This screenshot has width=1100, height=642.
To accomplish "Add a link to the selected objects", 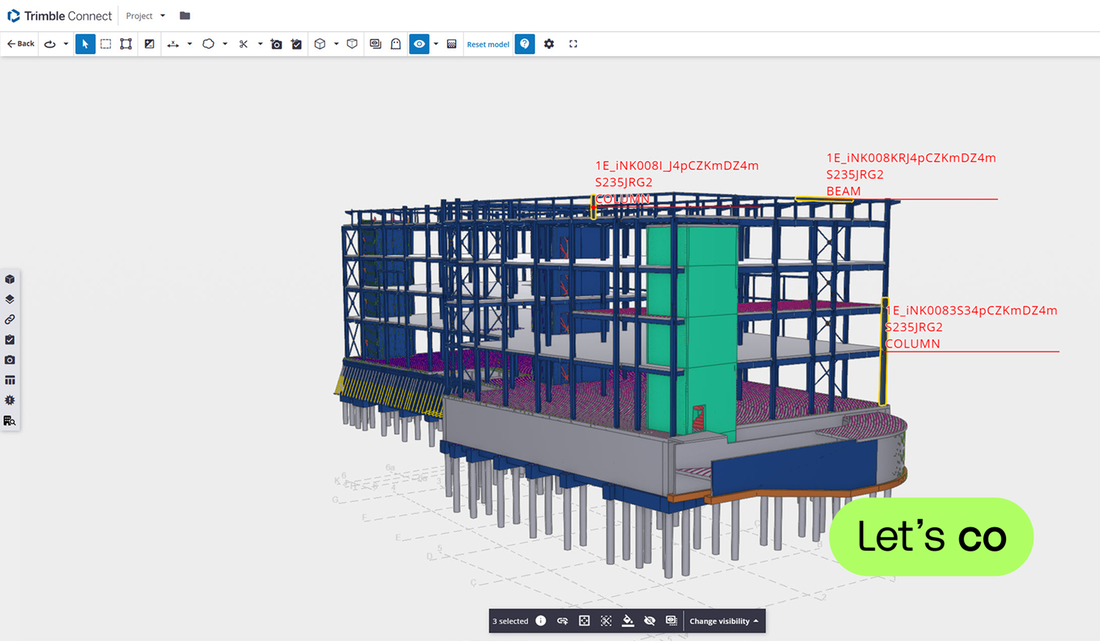I will tap(563, 621).
